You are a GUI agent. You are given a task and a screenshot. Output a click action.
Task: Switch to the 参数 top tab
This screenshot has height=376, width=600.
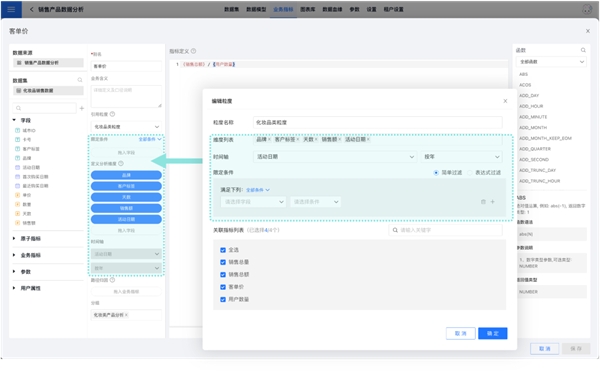tap(354, 9)
